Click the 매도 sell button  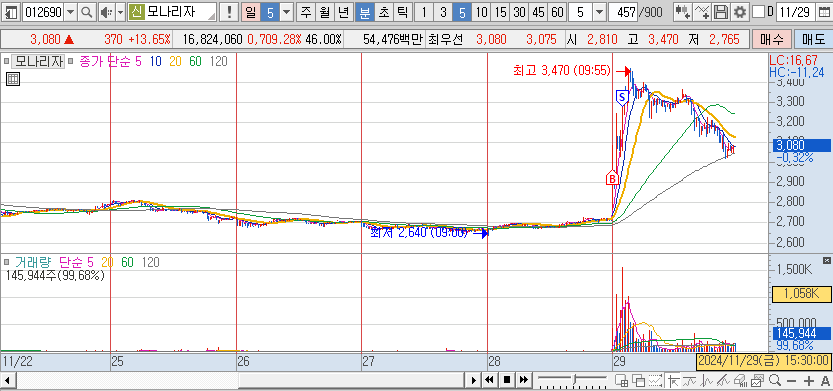click(x=813, y=39)
